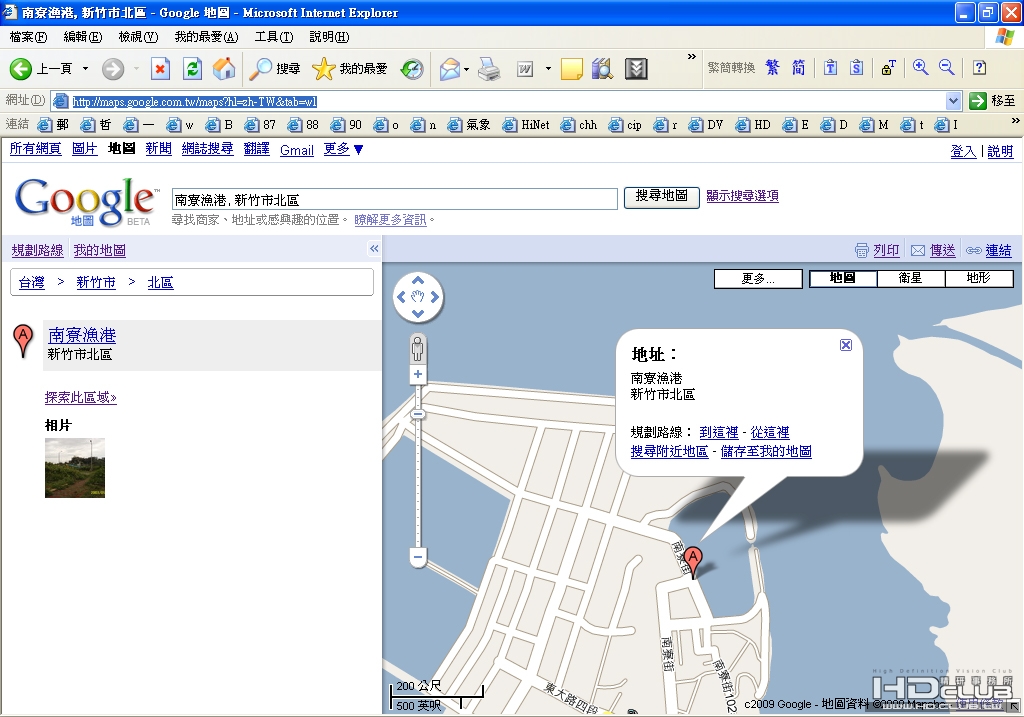
Task: Click 儲存至我的地圖 in the bubble
Action: [766, 451]
